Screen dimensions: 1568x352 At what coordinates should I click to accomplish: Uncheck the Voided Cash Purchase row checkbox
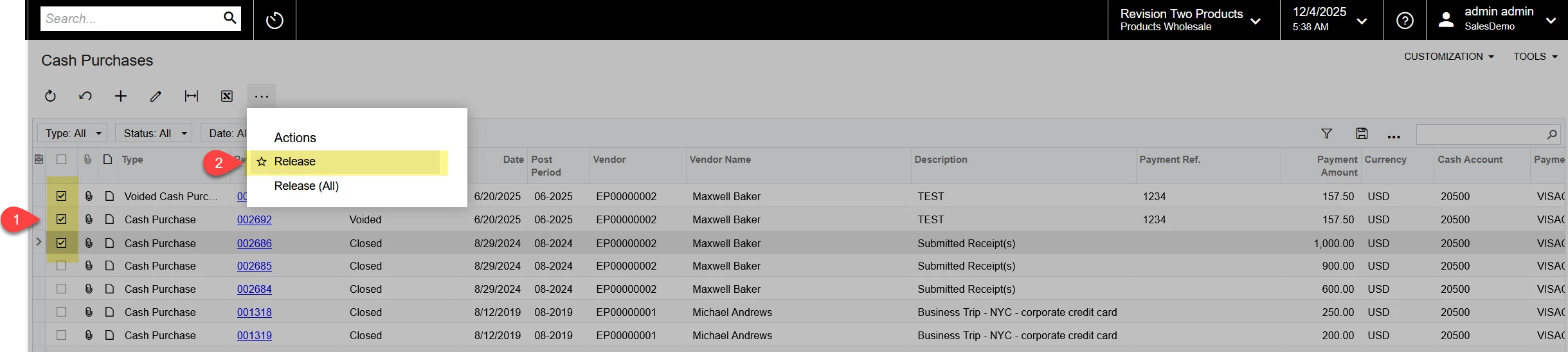click(61, 196)
